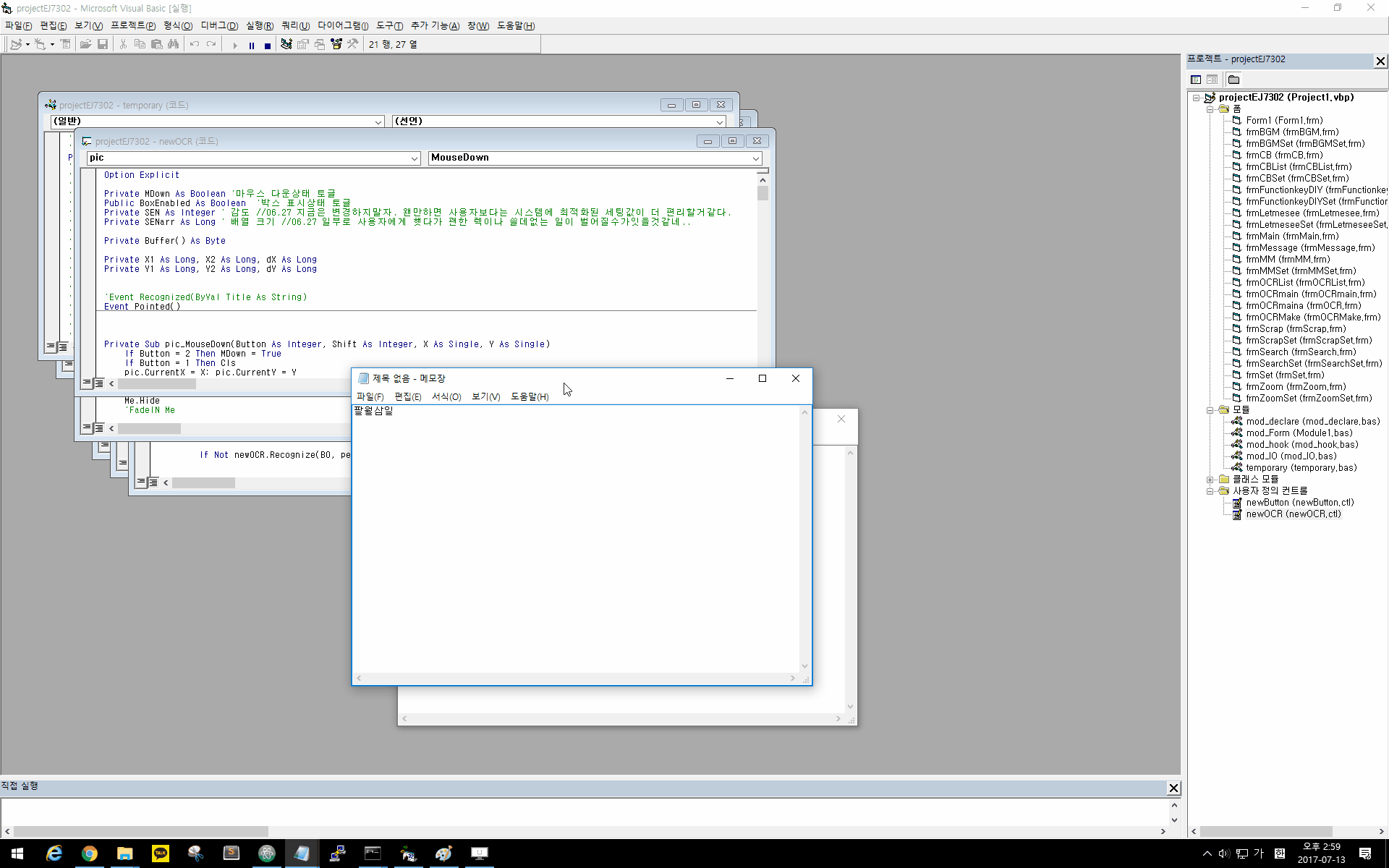Open KakaoTalk from the taskbar
The image size is (1389, 868).
(160, 854)
